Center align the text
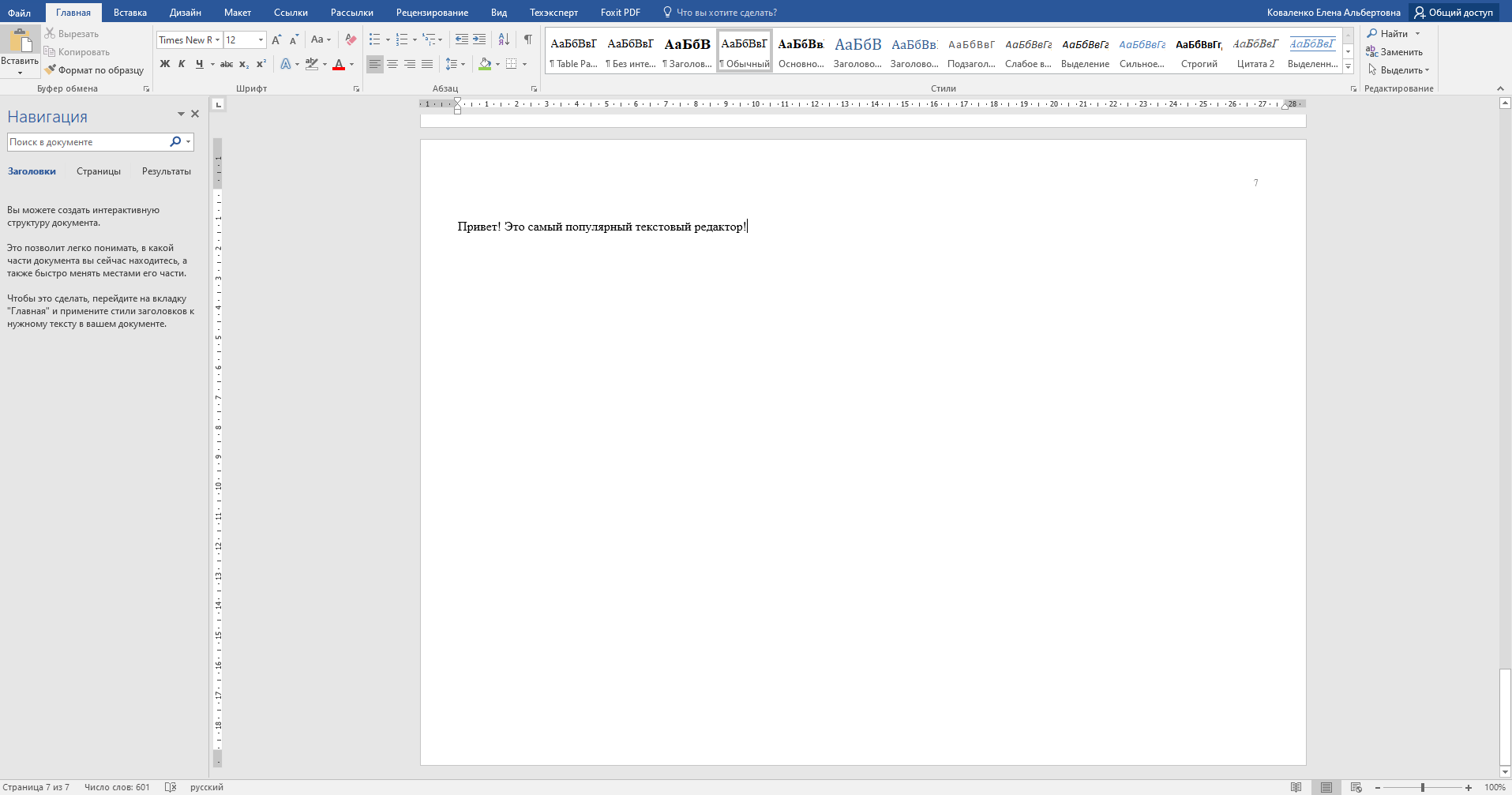 point(392,64)
